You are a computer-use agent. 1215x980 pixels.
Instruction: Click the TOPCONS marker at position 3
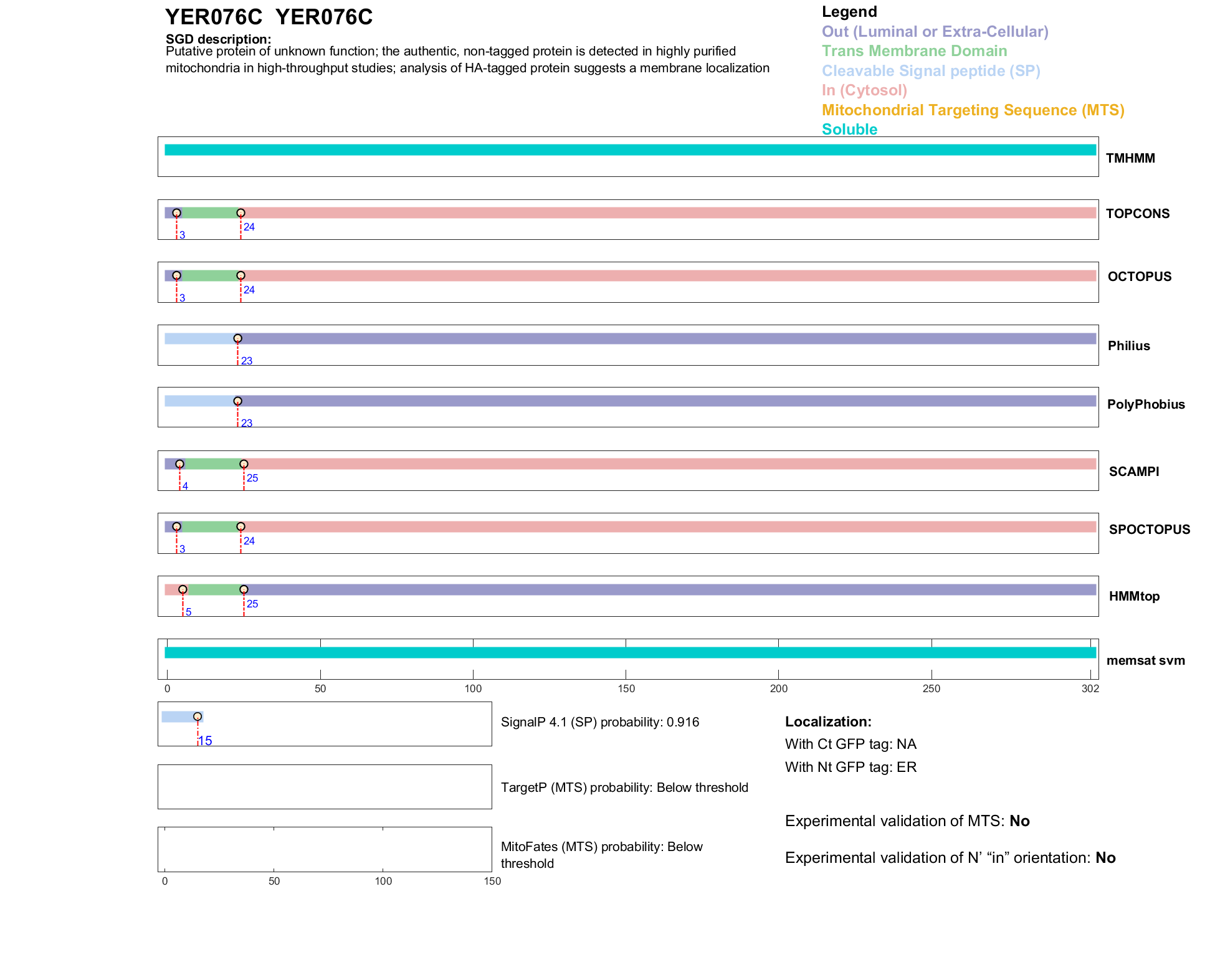(176, 213)
